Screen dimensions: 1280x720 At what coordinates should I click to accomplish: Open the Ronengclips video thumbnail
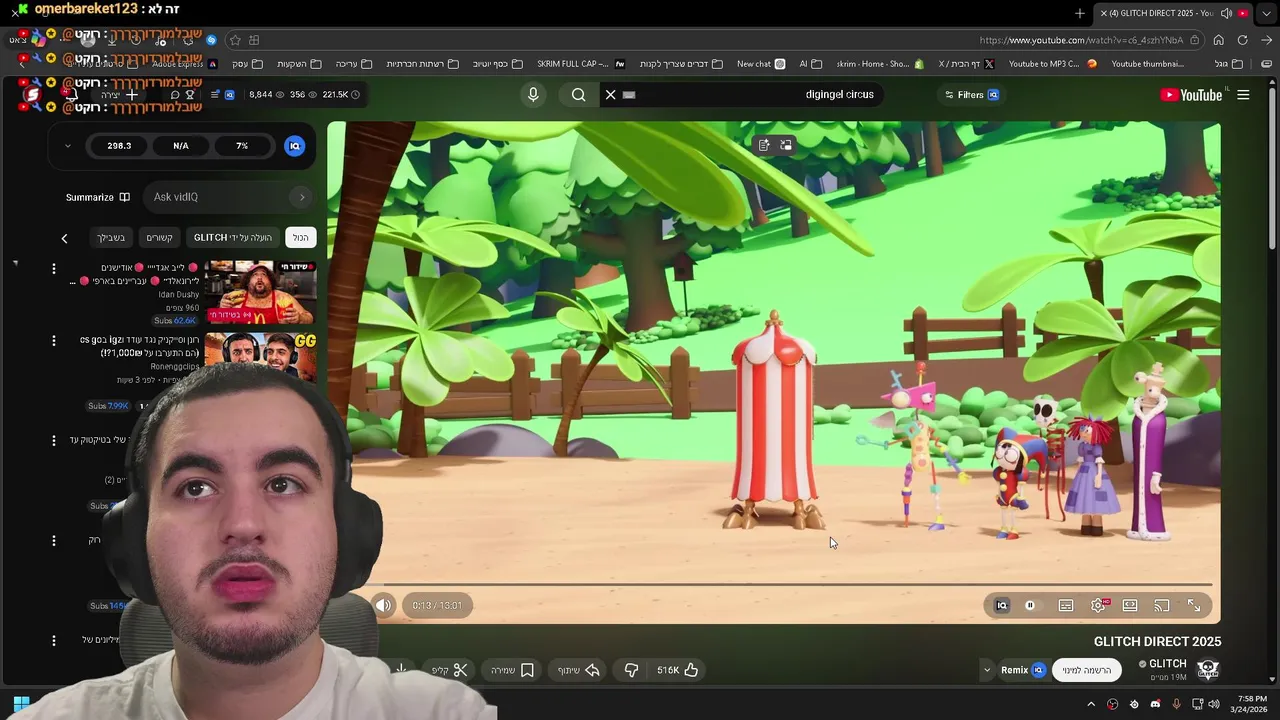261,357
